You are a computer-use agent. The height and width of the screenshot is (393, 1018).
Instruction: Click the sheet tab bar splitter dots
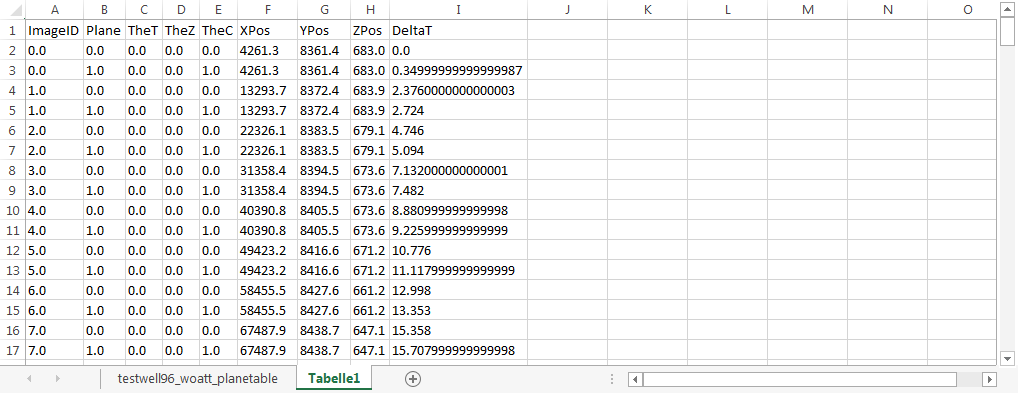612,379
